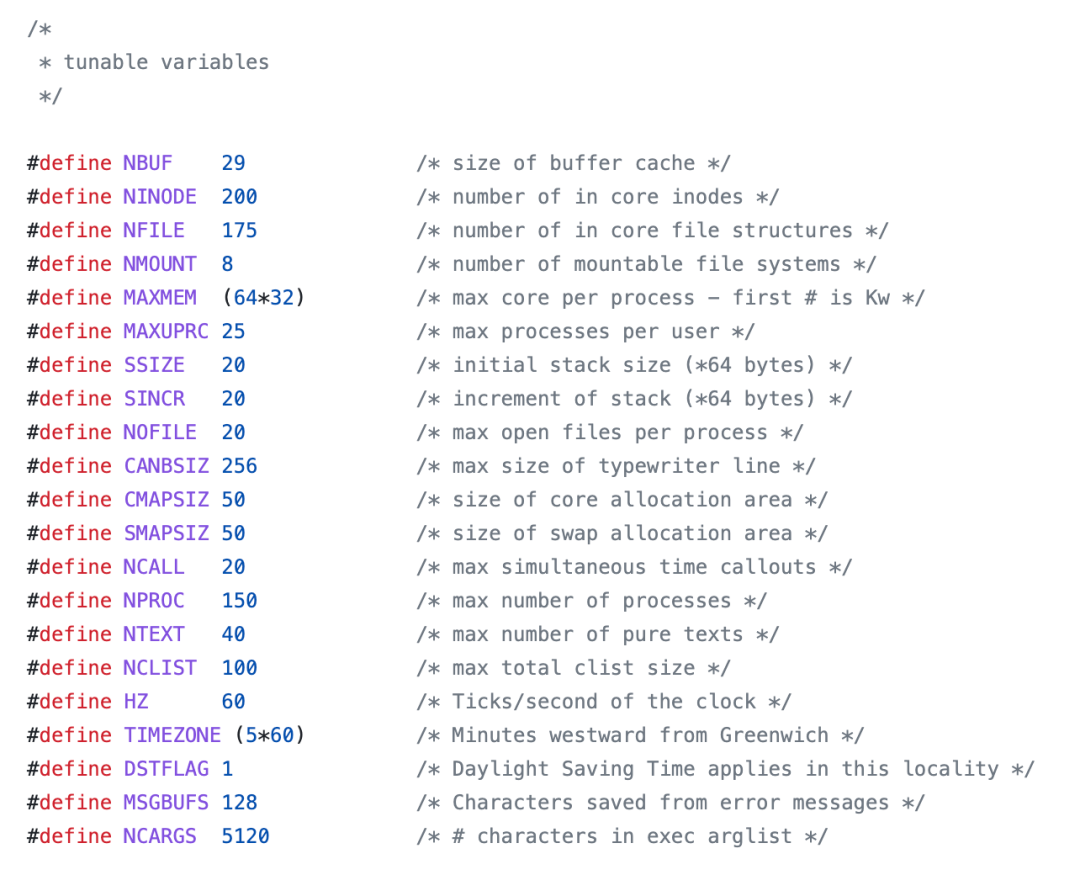Click the NTEXT macro name

point(154,634)
